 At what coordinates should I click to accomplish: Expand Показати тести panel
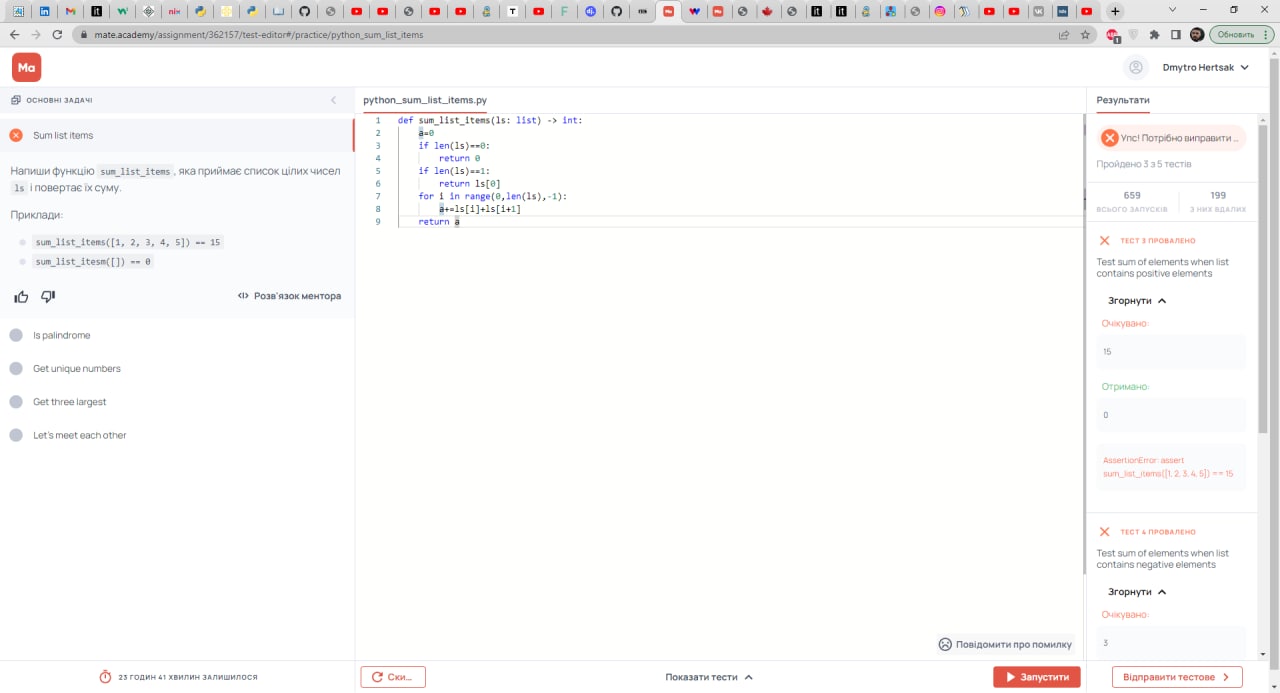pos(709,677)
